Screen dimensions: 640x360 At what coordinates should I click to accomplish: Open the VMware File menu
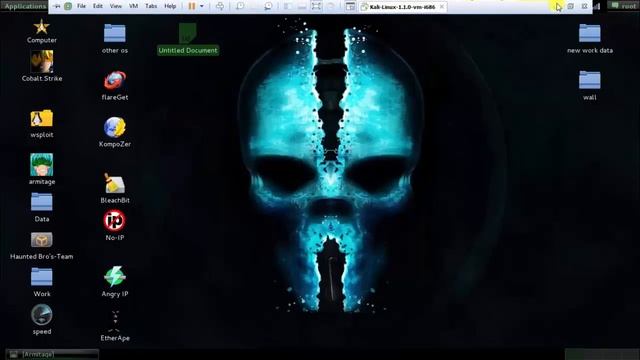82,6
